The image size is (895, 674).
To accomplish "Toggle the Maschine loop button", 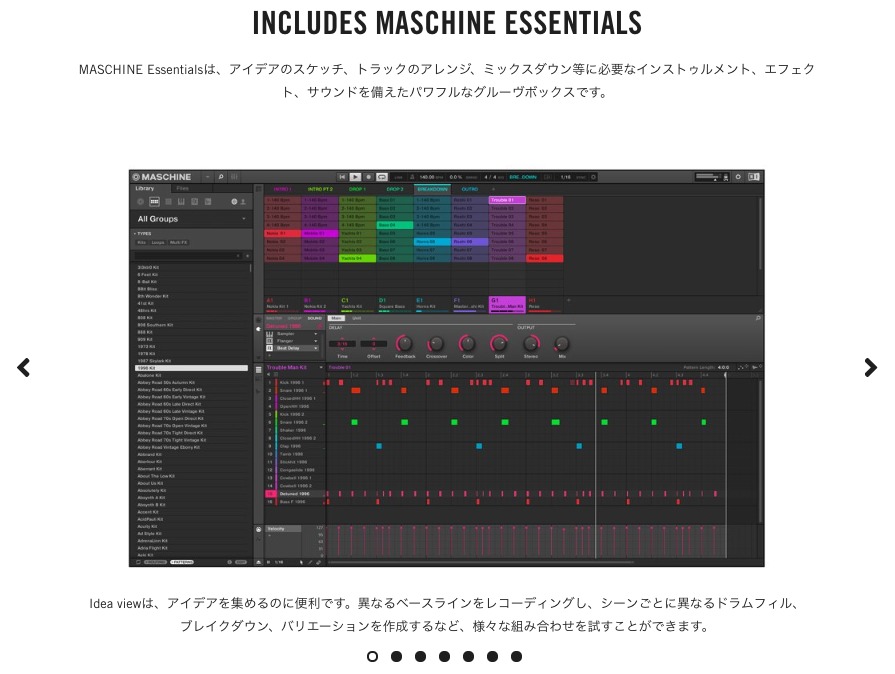I will pyautogui.click(x=382, y=177).
